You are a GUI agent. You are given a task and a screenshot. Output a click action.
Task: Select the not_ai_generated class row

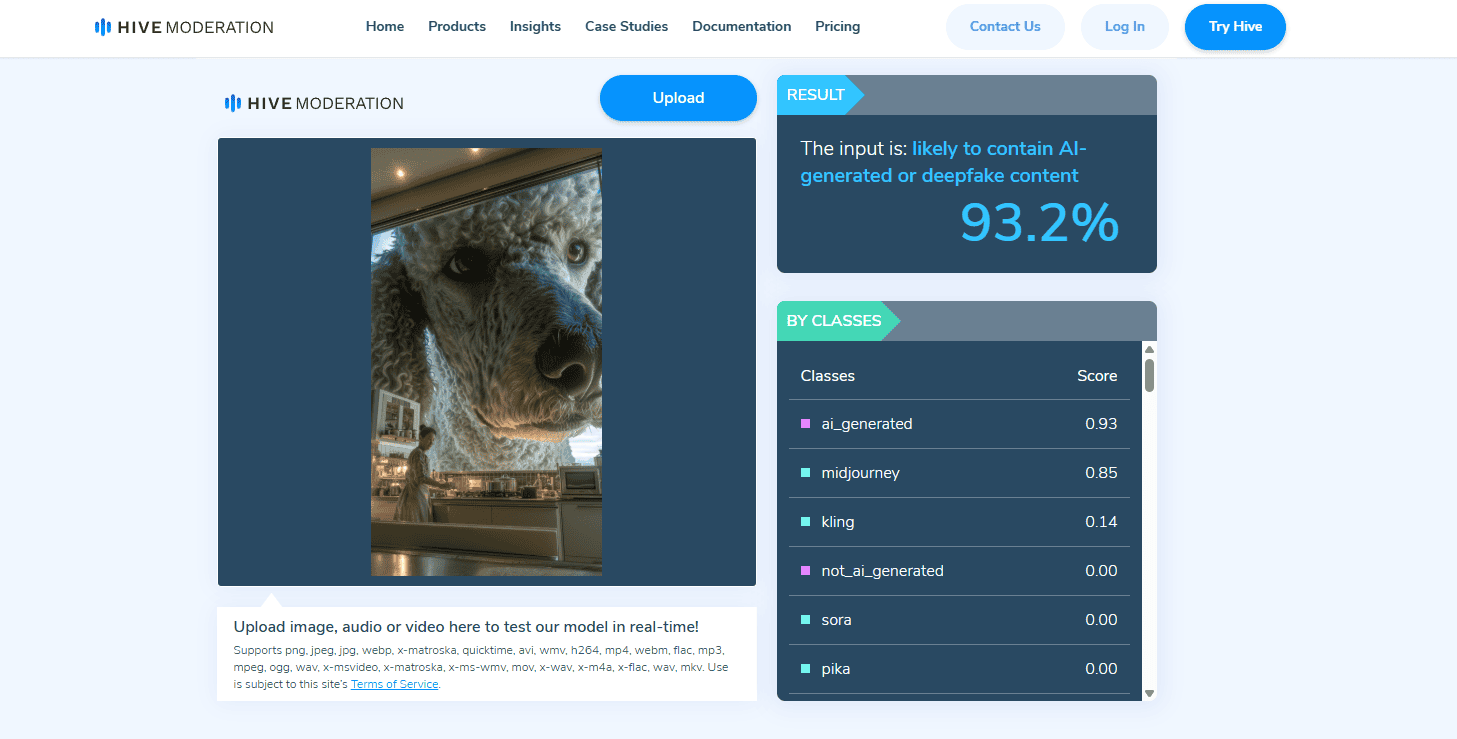click(959, 571)
